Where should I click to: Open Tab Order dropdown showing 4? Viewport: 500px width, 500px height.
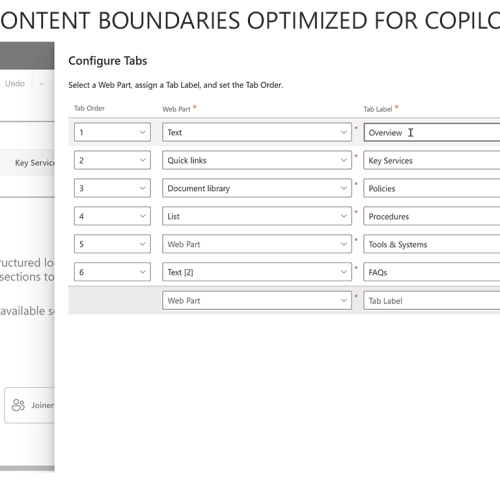click(x=112, y=216)
